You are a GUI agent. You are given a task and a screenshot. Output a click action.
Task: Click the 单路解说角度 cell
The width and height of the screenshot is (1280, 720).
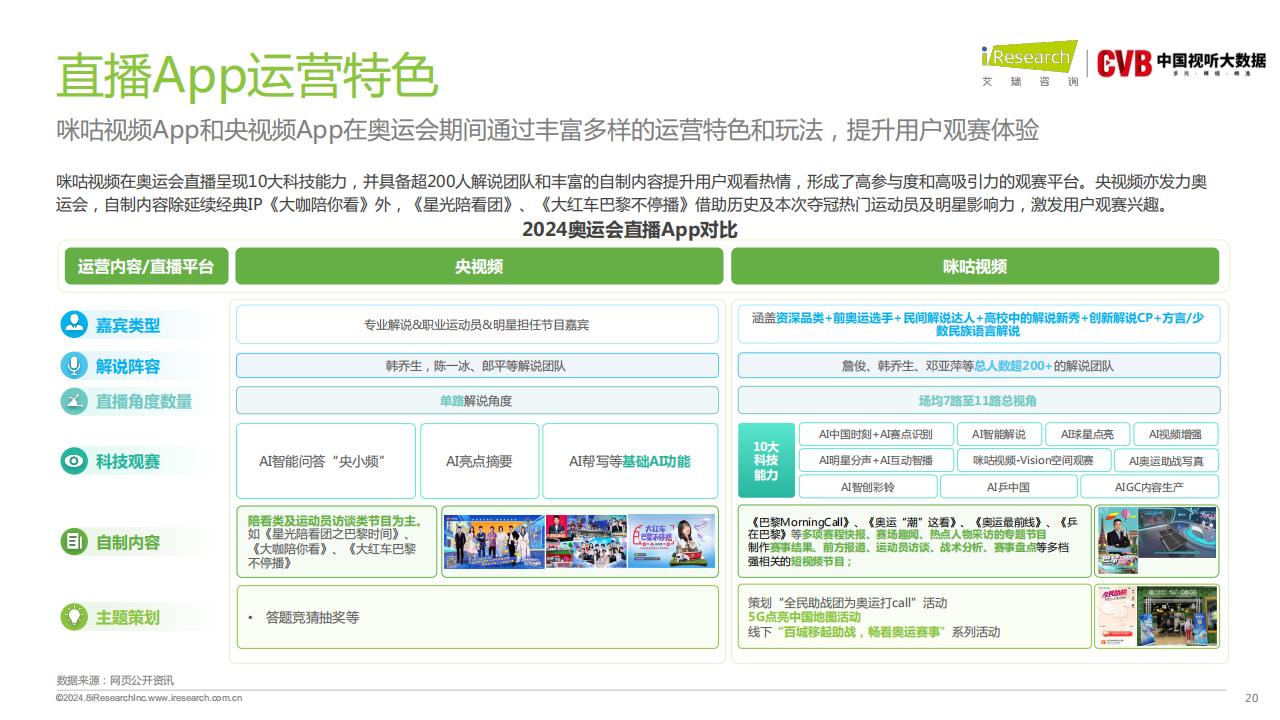[477, 400]
